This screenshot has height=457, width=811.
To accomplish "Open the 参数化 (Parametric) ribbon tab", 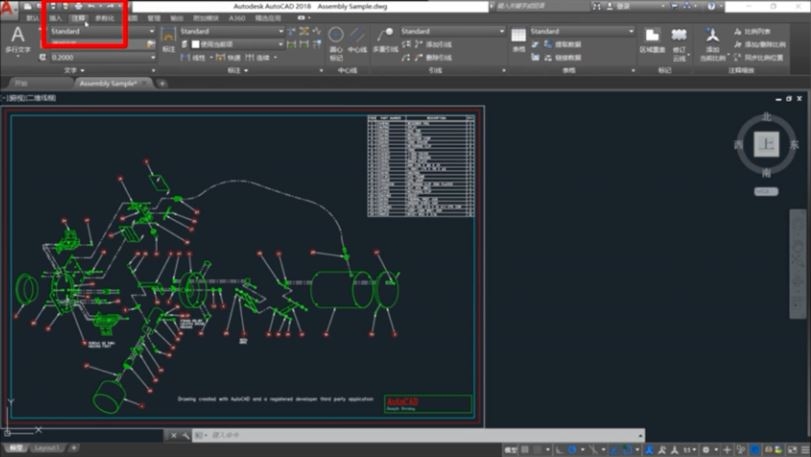I will 105,18.
